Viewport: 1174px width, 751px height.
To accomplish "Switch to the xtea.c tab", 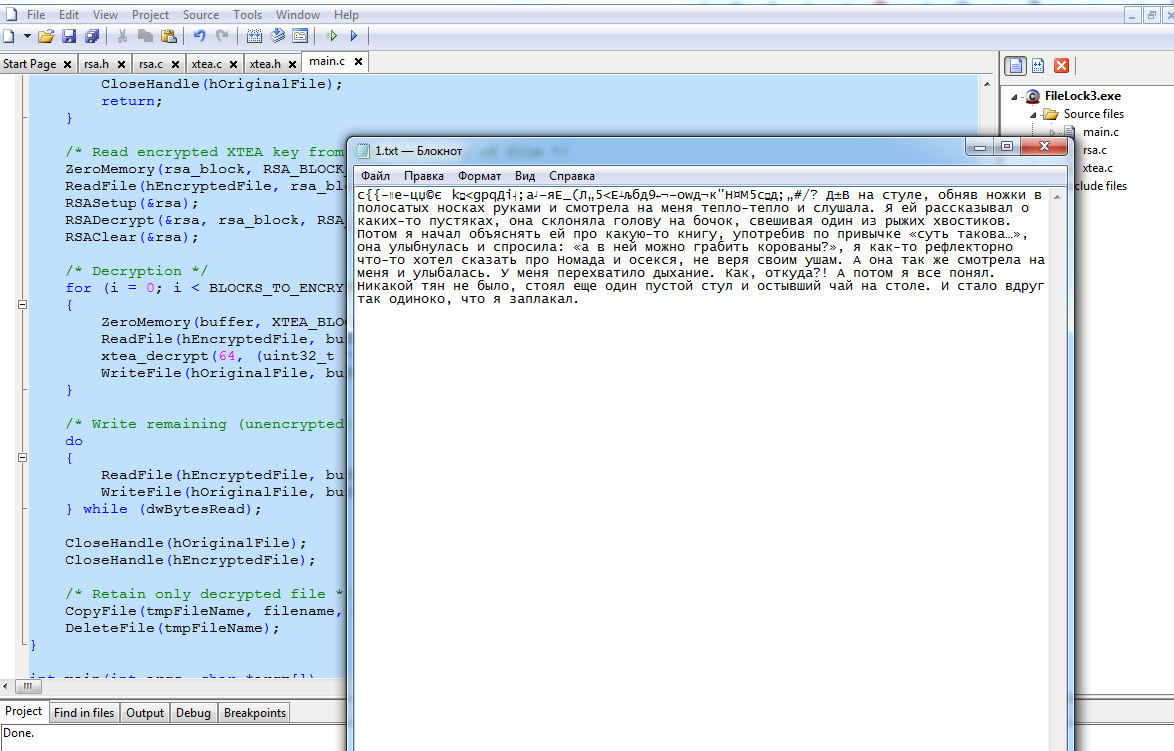I will tap(206, 64).
